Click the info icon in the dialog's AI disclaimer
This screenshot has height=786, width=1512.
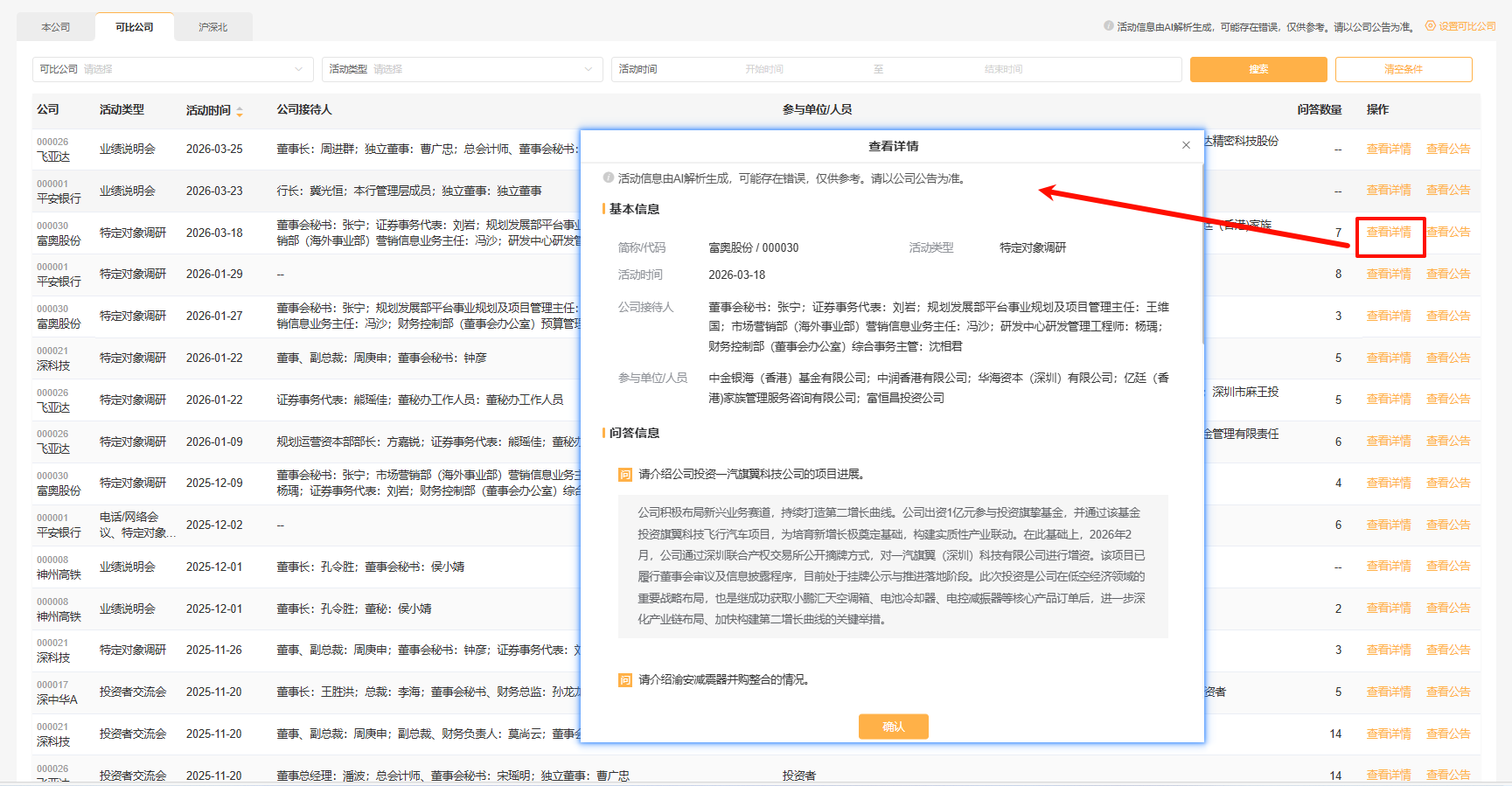click(609, 178)
